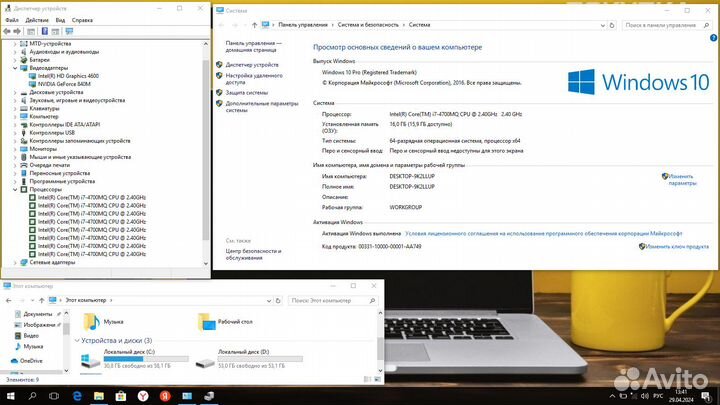Expand the Мониторы node
Viewport: 720px width, 405px height.
click(x=15, y=149)
